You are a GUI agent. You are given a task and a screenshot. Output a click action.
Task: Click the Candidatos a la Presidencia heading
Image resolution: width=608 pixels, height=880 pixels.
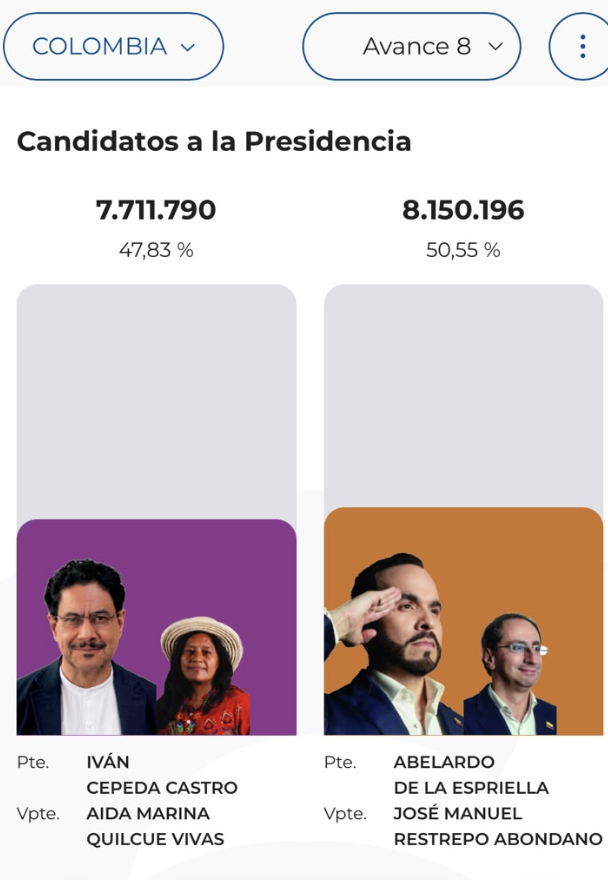coord(214,141)
